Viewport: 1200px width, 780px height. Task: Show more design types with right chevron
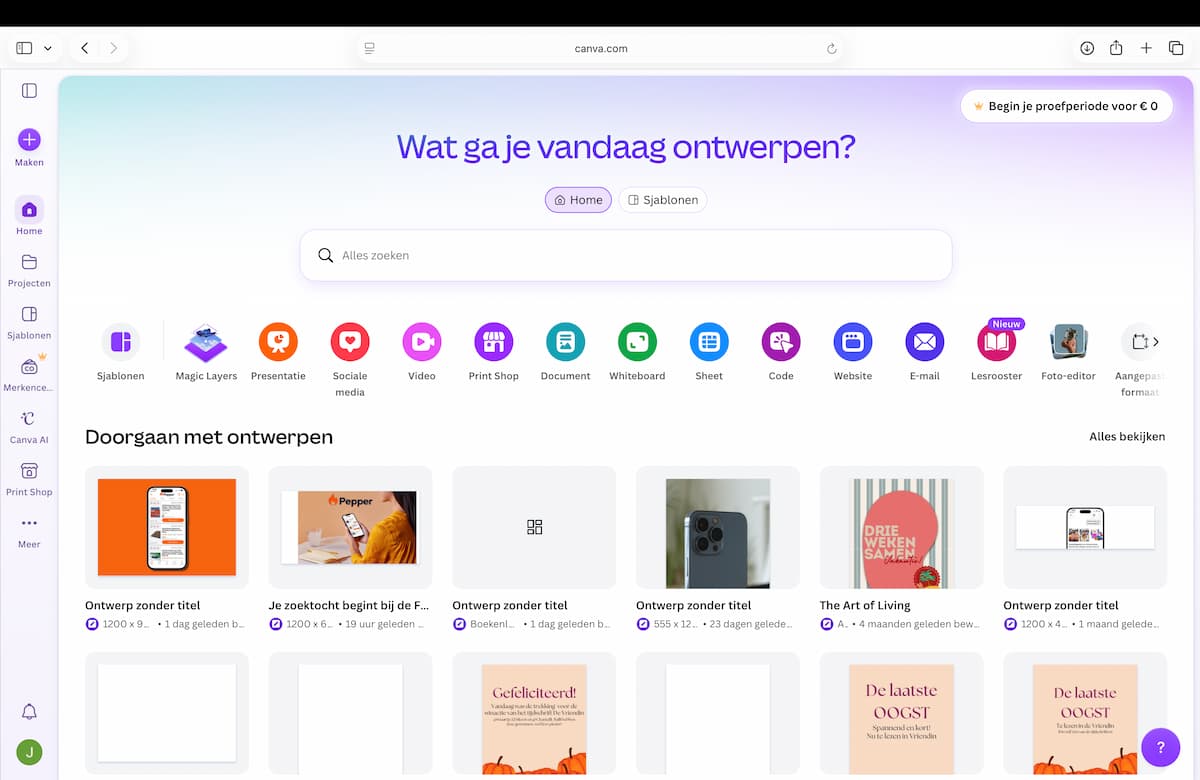tap(1156, 342)
